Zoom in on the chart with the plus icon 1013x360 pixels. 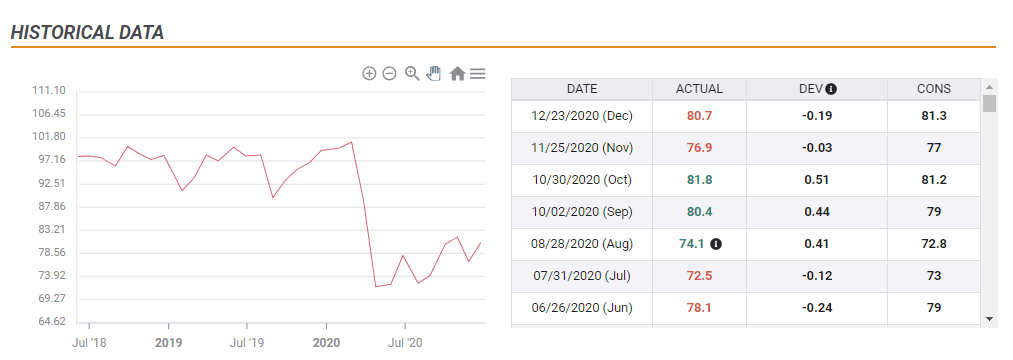[x=369, y=74]
